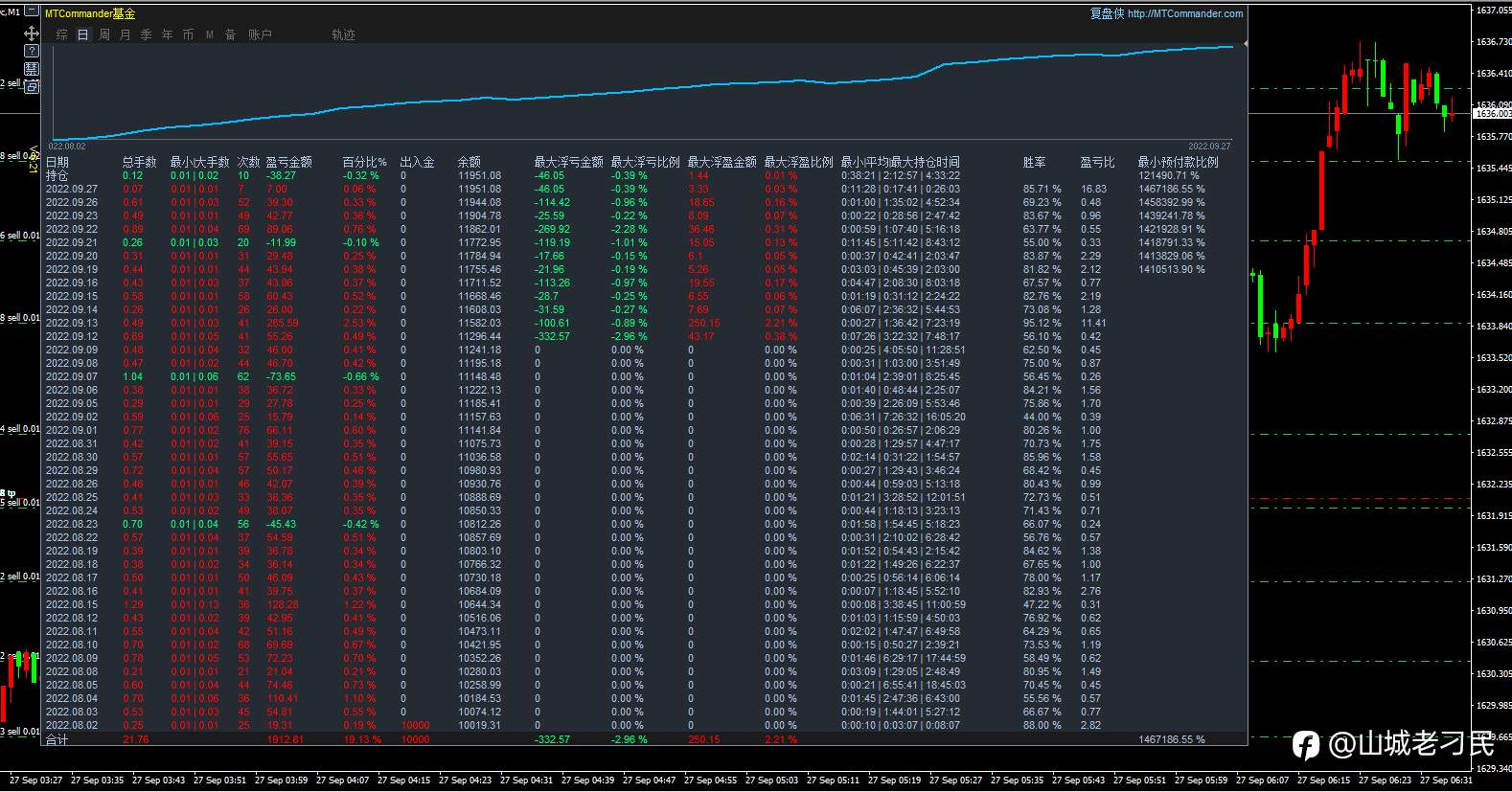Viewport: 1512px width, 792px height.
Task: Click the 2022.09.27 equity curve end date
Action: (1209, 147)
